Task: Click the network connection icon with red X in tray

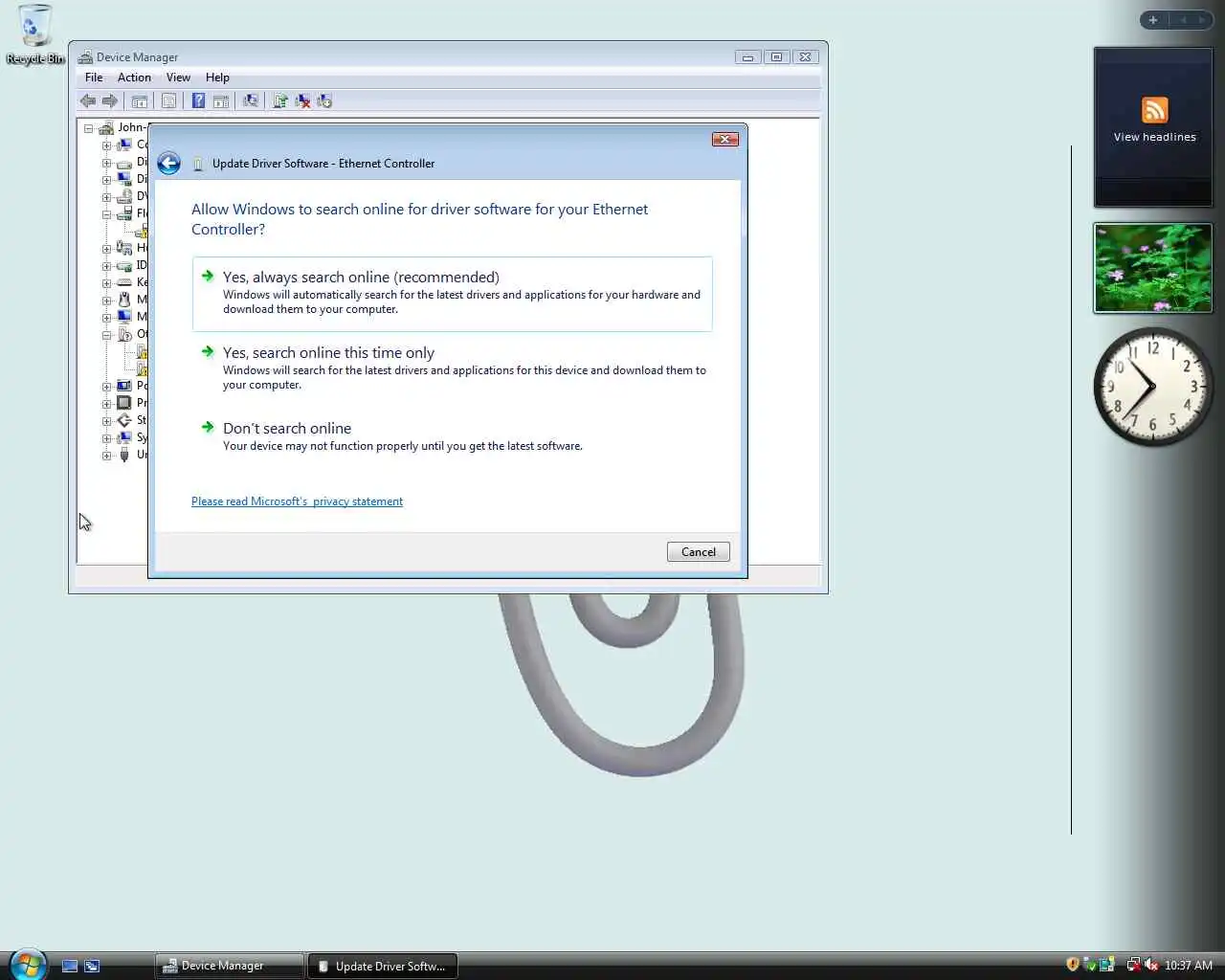Action: (1133, 965)
